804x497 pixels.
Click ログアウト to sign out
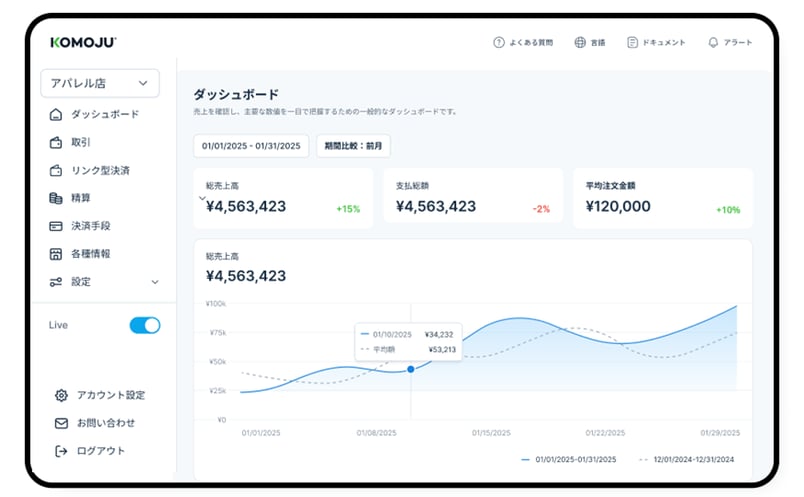[100, 451]
